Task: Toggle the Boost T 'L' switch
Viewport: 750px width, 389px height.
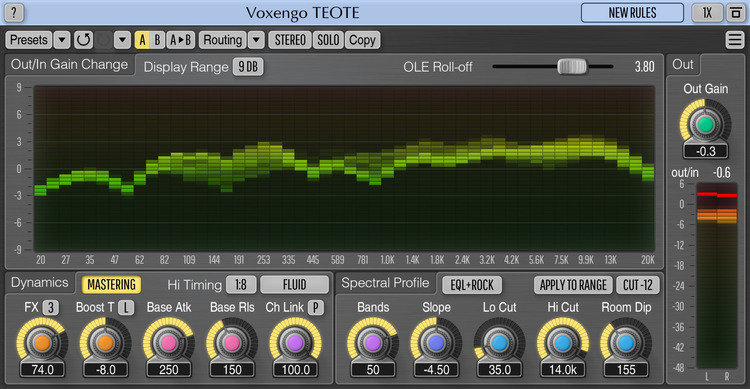Action: click(x=126, y=307)
